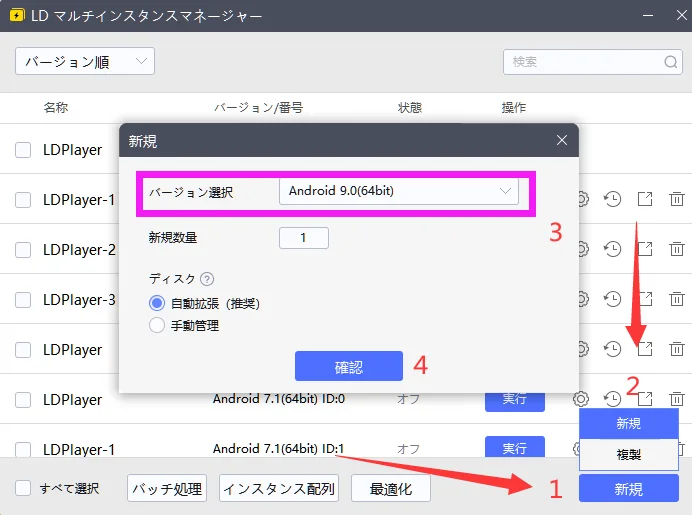692x515 pixels.
Task: Click the LDPlayer-2 instance name
Action: click(79, 250)
